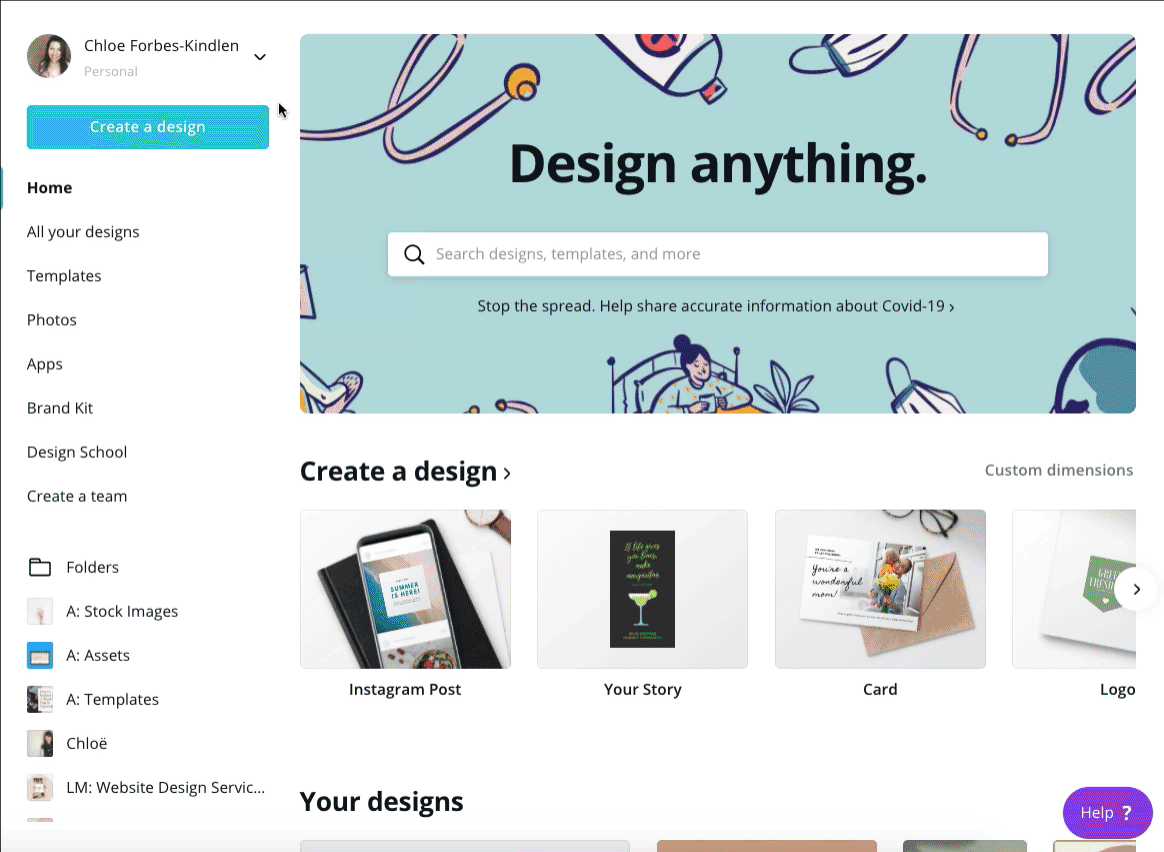1164x852 pixels.
Task: Select Brand Kit in the sidebar
Action: [x=60, y=408]
